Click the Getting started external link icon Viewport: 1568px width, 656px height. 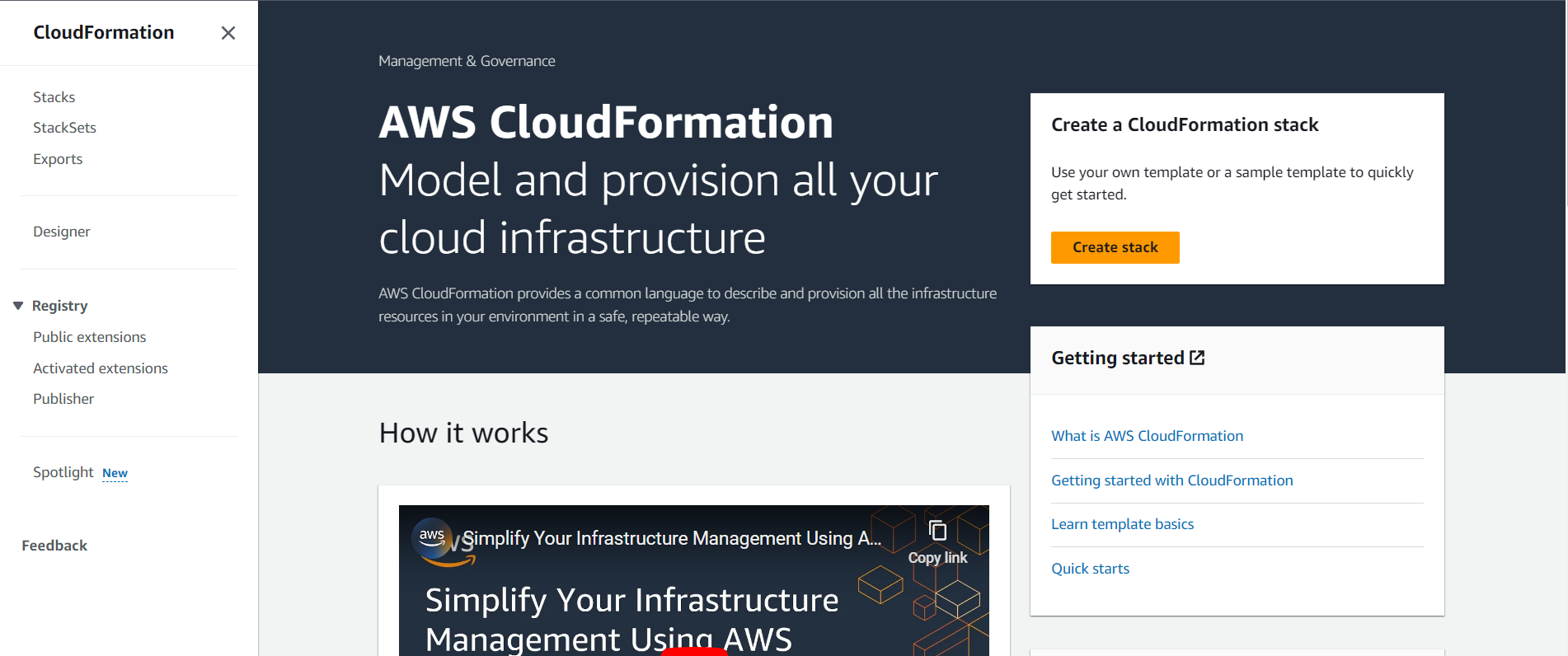[x=1197, y=358]
